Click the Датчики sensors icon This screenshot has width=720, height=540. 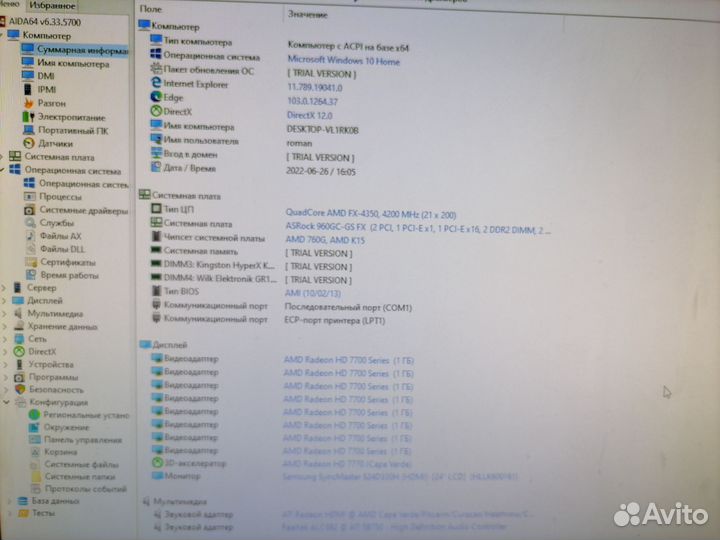pyautogui.click(x=28, y=144)
